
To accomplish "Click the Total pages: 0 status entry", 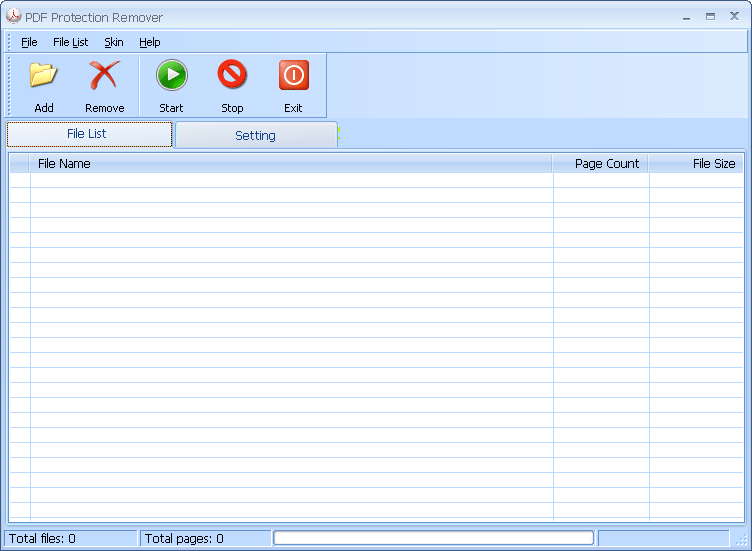I will pos(205,539).
